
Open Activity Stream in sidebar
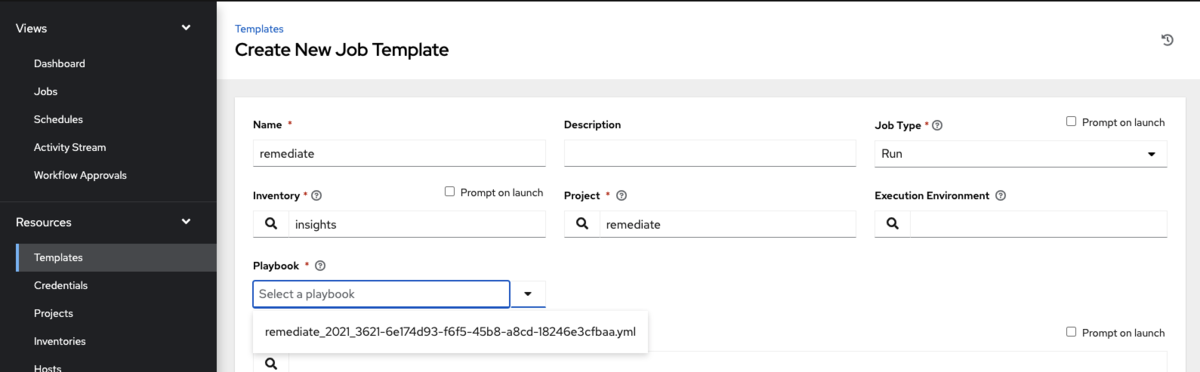70,147
